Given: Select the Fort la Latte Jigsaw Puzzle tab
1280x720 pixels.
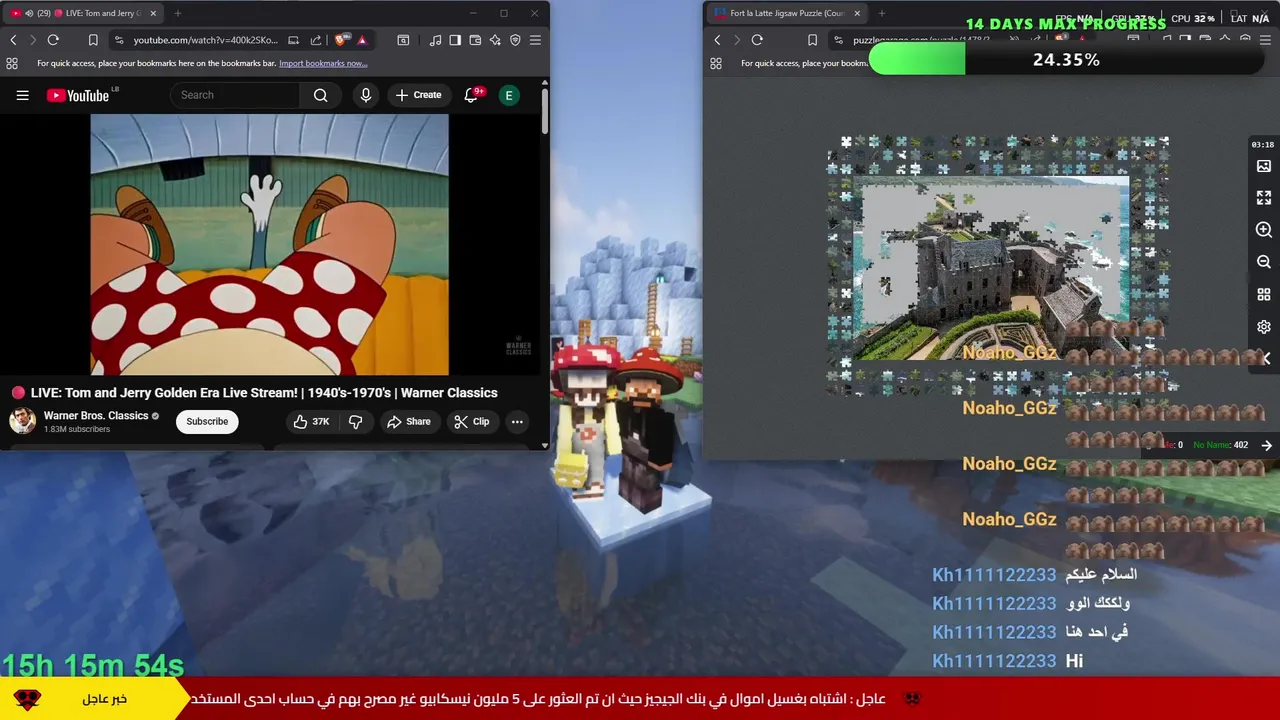Looking at the screenshot, I should 787,13.
